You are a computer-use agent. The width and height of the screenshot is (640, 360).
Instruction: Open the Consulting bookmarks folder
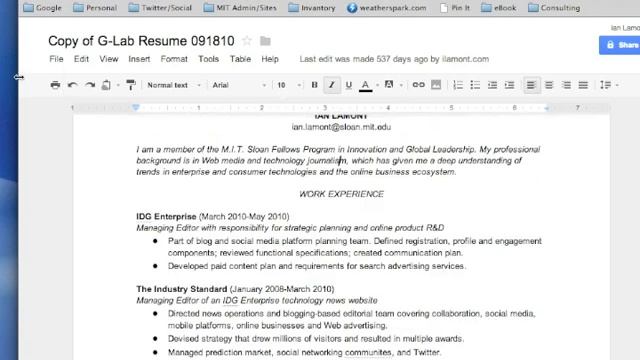coord(554,7)
